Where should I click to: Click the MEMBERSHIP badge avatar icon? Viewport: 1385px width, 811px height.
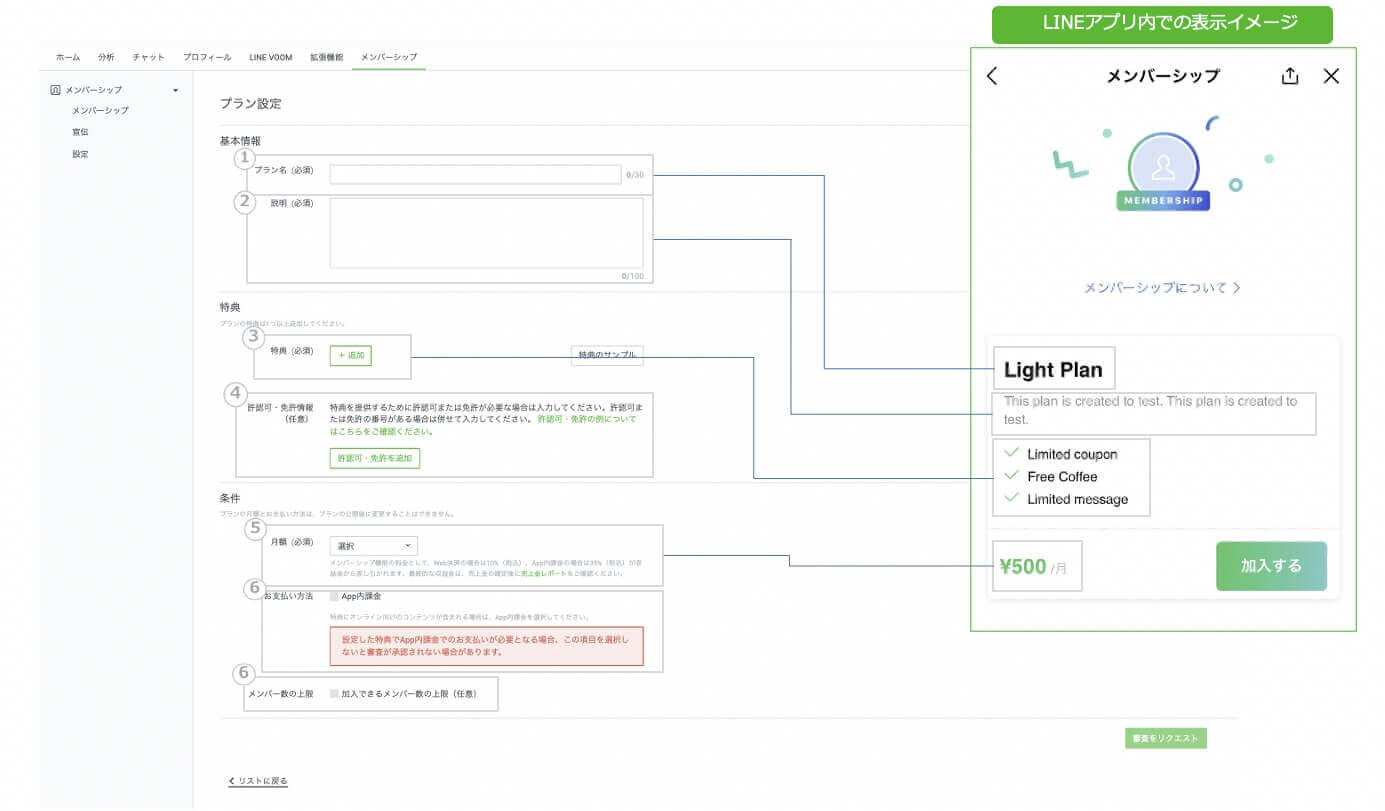coord(1163,167)
